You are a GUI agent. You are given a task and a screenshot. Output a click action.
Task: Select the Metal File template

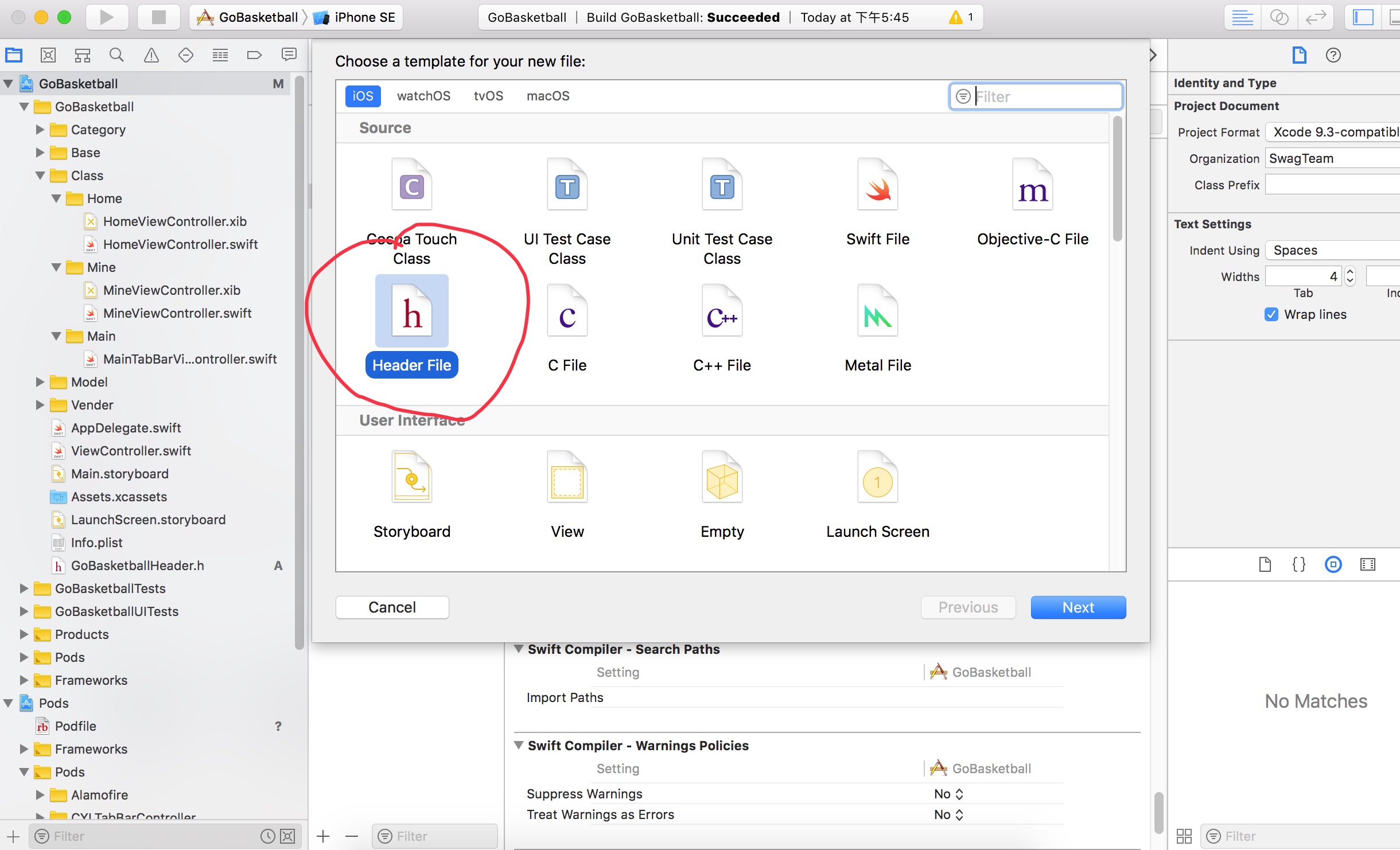[x=877, y=312]
